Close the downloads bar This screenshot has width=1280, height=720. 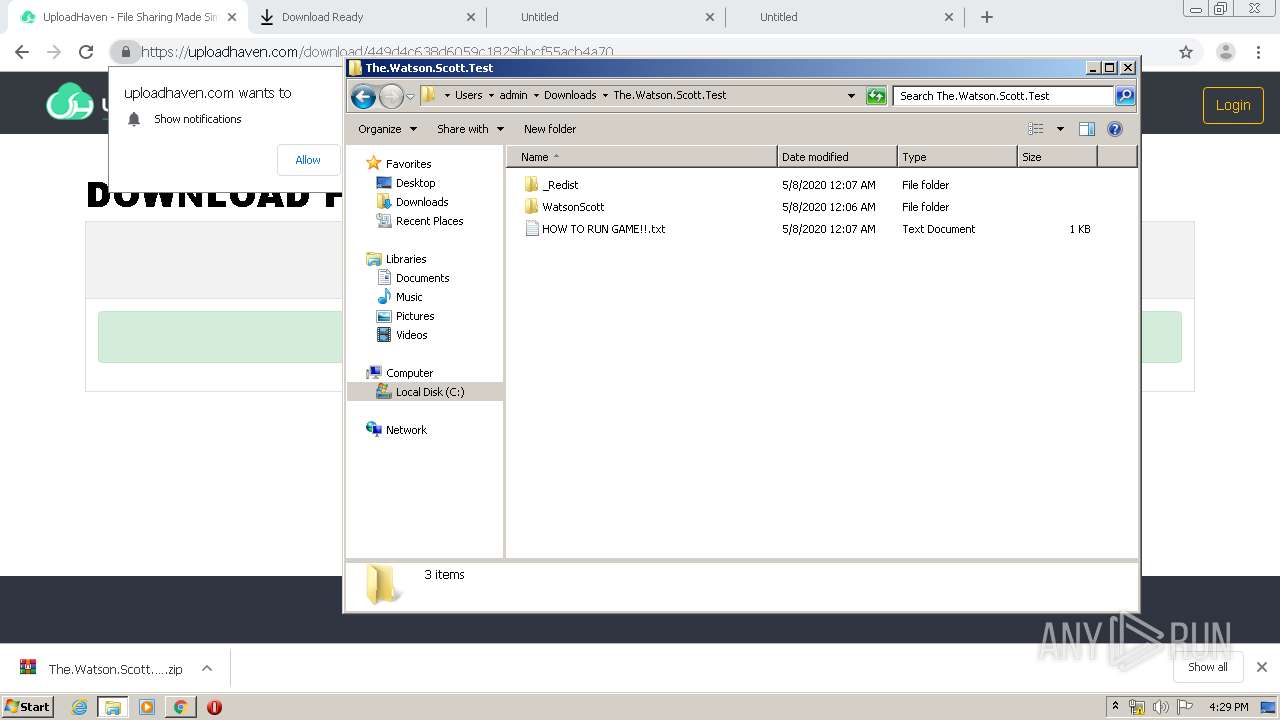pyautogui.click(x=1262, y=667)
